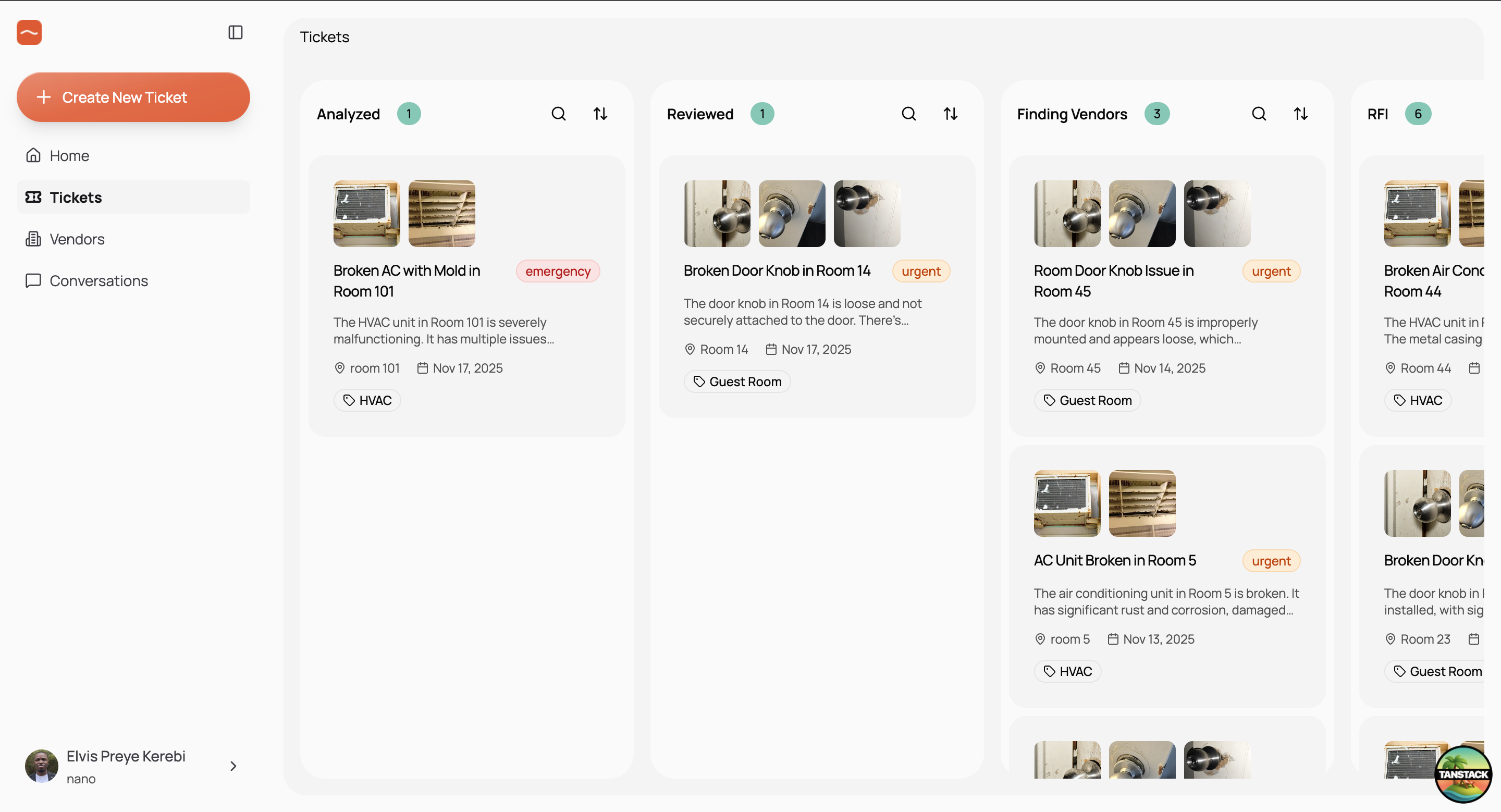Open the TanStack devtools badge
Screen dimensions: 1501x812
pos(1462,773)
